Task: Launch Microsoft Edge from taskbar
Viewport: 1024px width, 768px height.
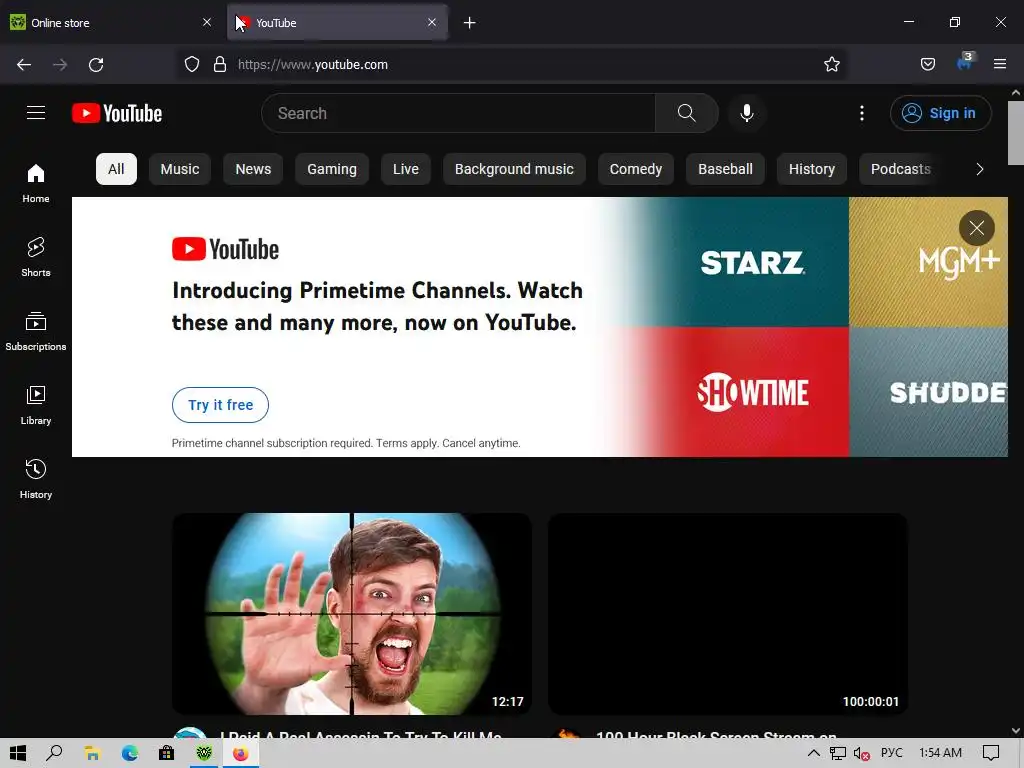Action: pyautogui.click(x=129, y=753)
